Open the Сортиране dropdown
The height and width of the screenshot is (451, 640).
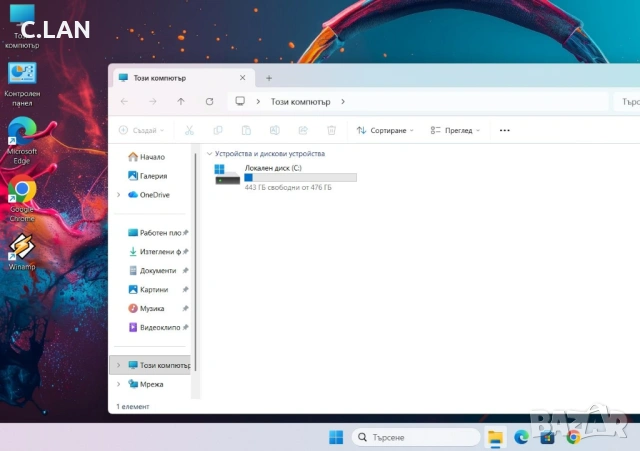[x=385, y=130]
